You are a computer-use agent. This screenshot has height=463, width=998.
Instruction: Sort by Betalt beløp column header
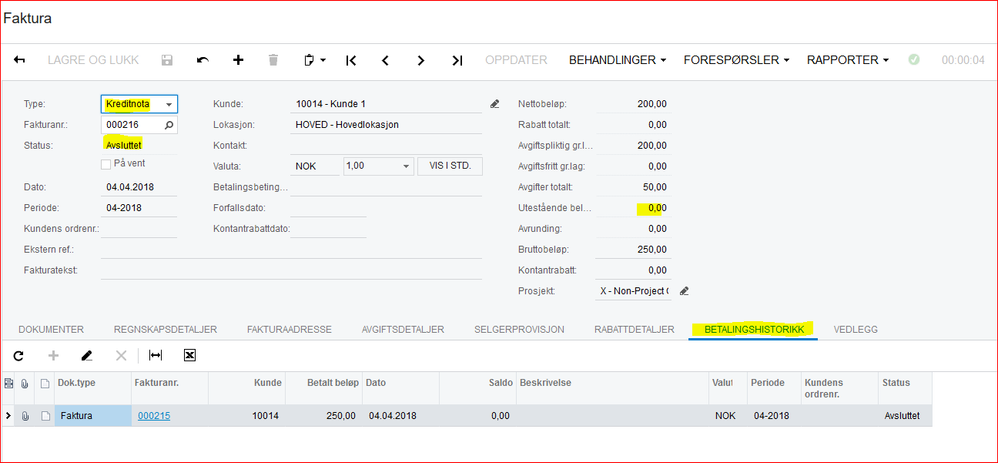pyautogui.click(x=323, y=388)
